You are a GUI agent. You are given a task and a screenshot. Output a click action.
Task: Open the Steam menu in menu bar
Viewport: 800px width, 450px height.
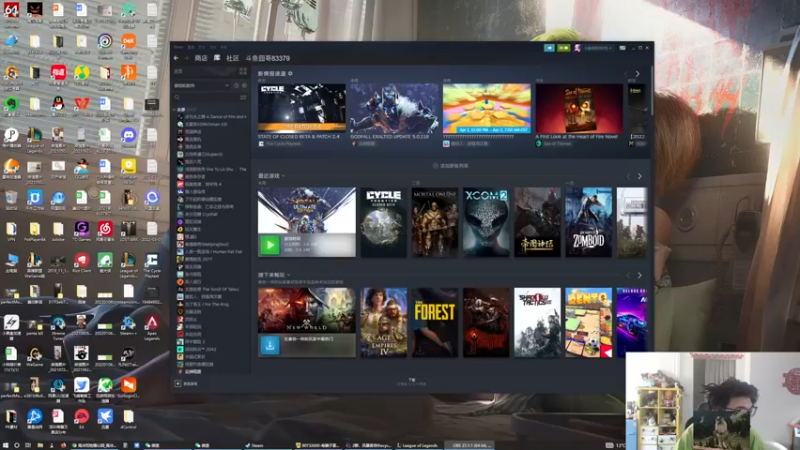pyautogui.click(x=178, y=47)
